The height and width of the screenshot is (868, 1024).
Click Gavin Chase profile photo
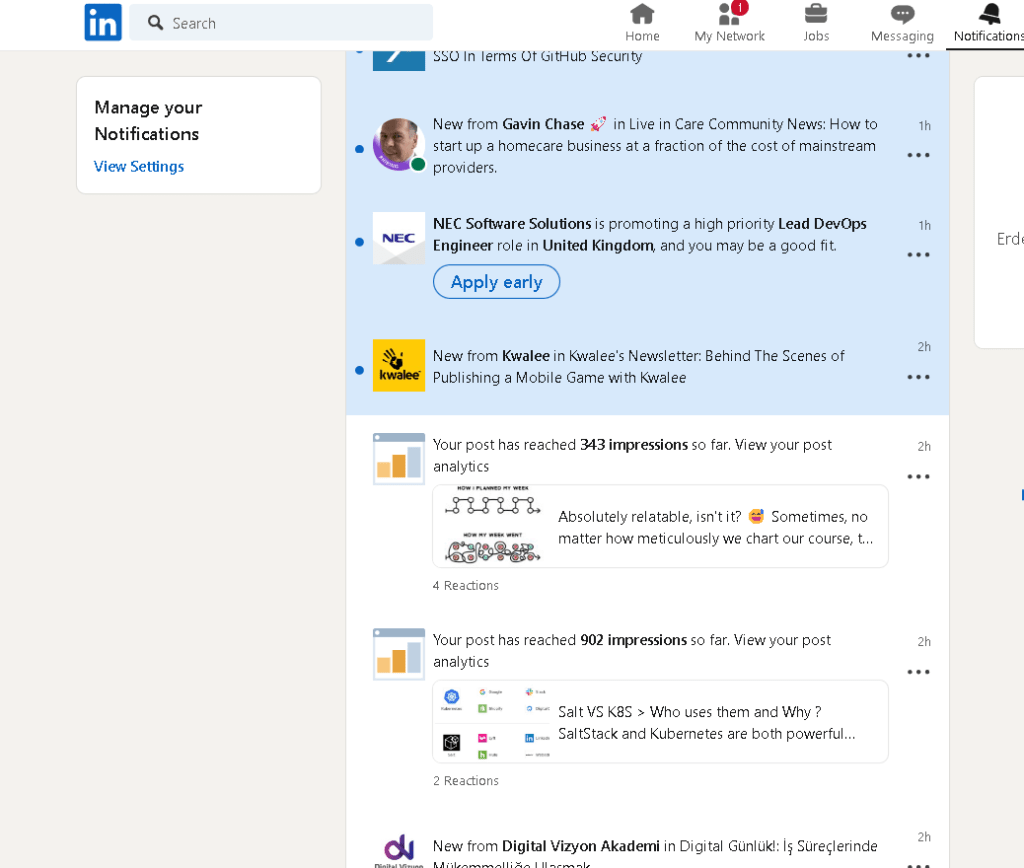(398, 144)
